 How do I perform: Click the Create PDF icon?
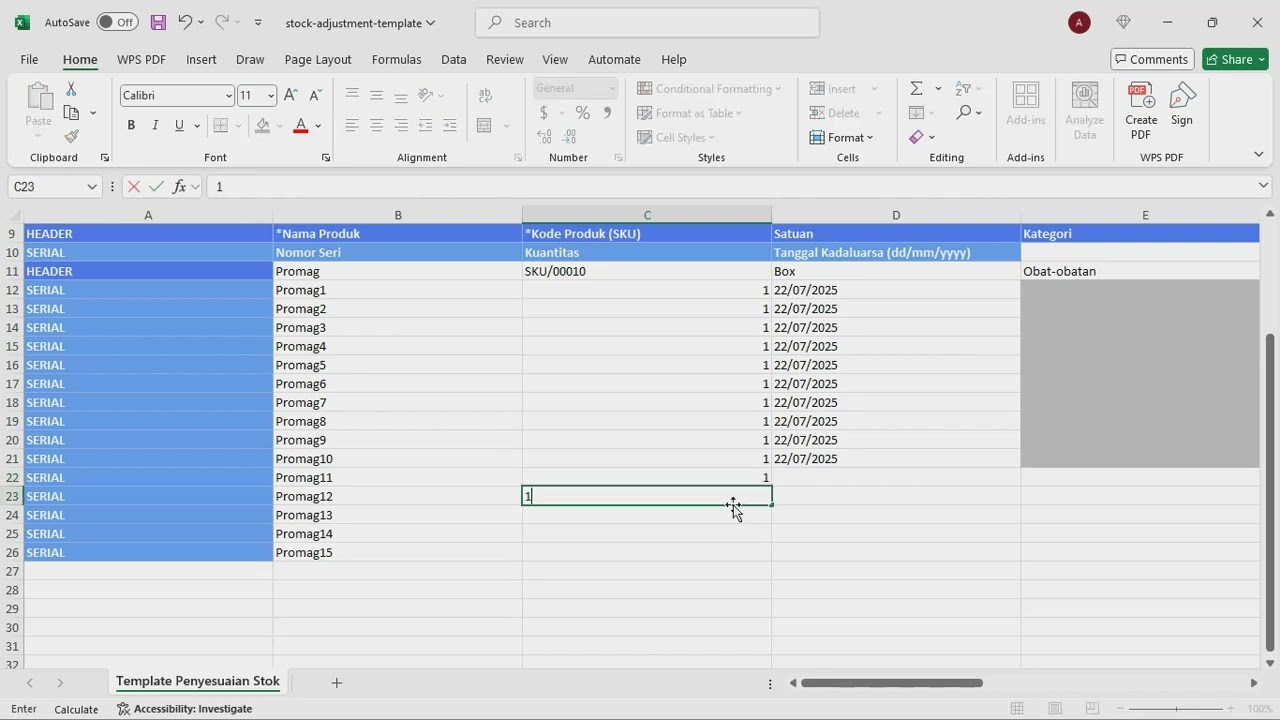click(1141, 111)
